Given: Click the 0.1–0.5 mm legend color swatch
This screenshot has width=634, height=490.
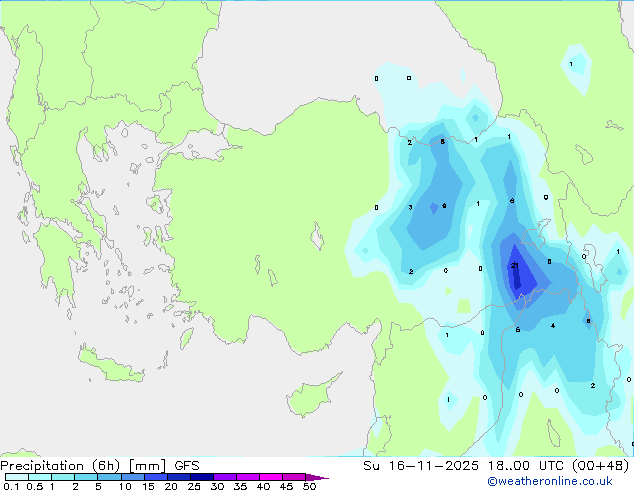Looking at the screenshot, I should (17, 477).
